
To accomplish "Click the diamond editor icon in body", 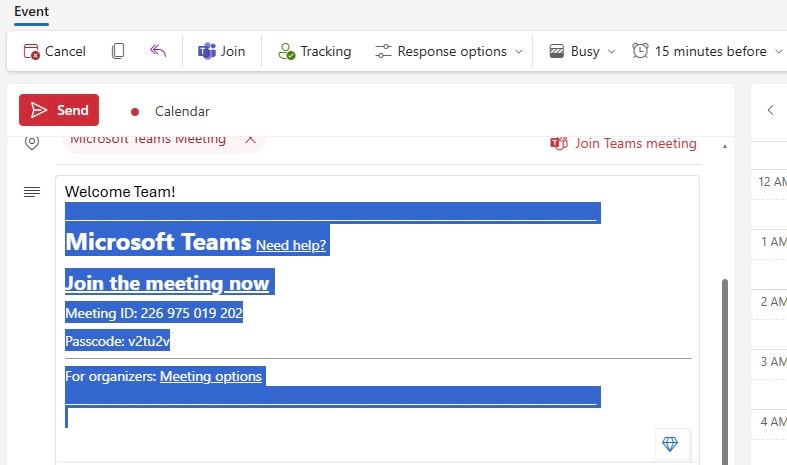I will click(x=670, y=444).
